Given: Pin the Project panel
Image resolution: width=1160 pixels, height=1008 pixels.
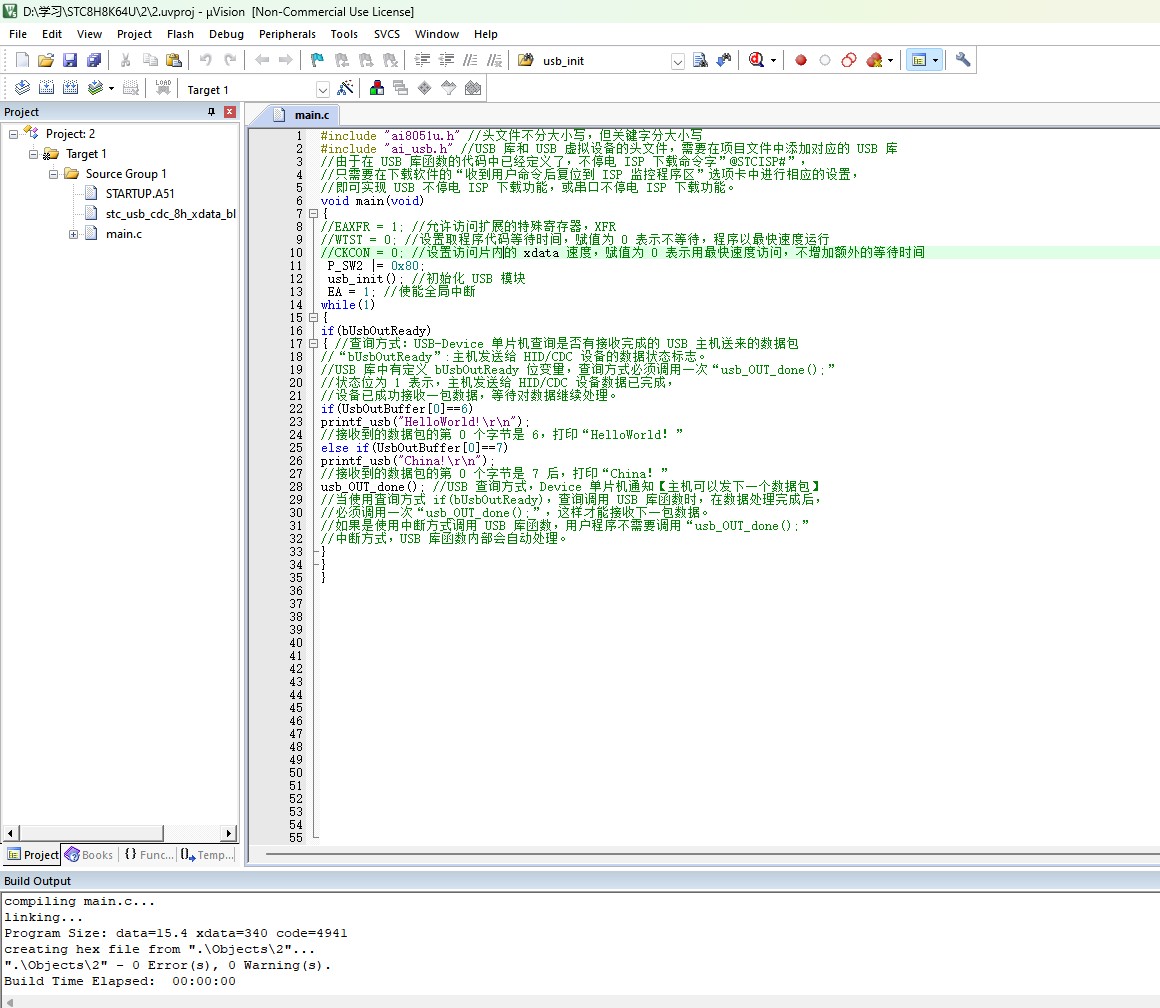Looking at the screenshot, I should coord(212,112).
